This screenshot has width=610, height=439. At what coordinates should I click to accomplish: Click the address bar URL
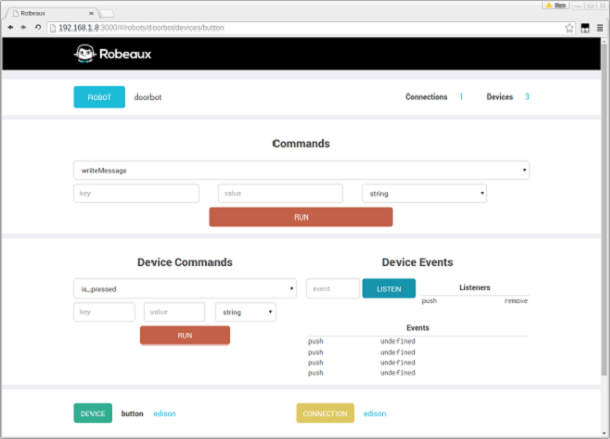click(141, 28)
